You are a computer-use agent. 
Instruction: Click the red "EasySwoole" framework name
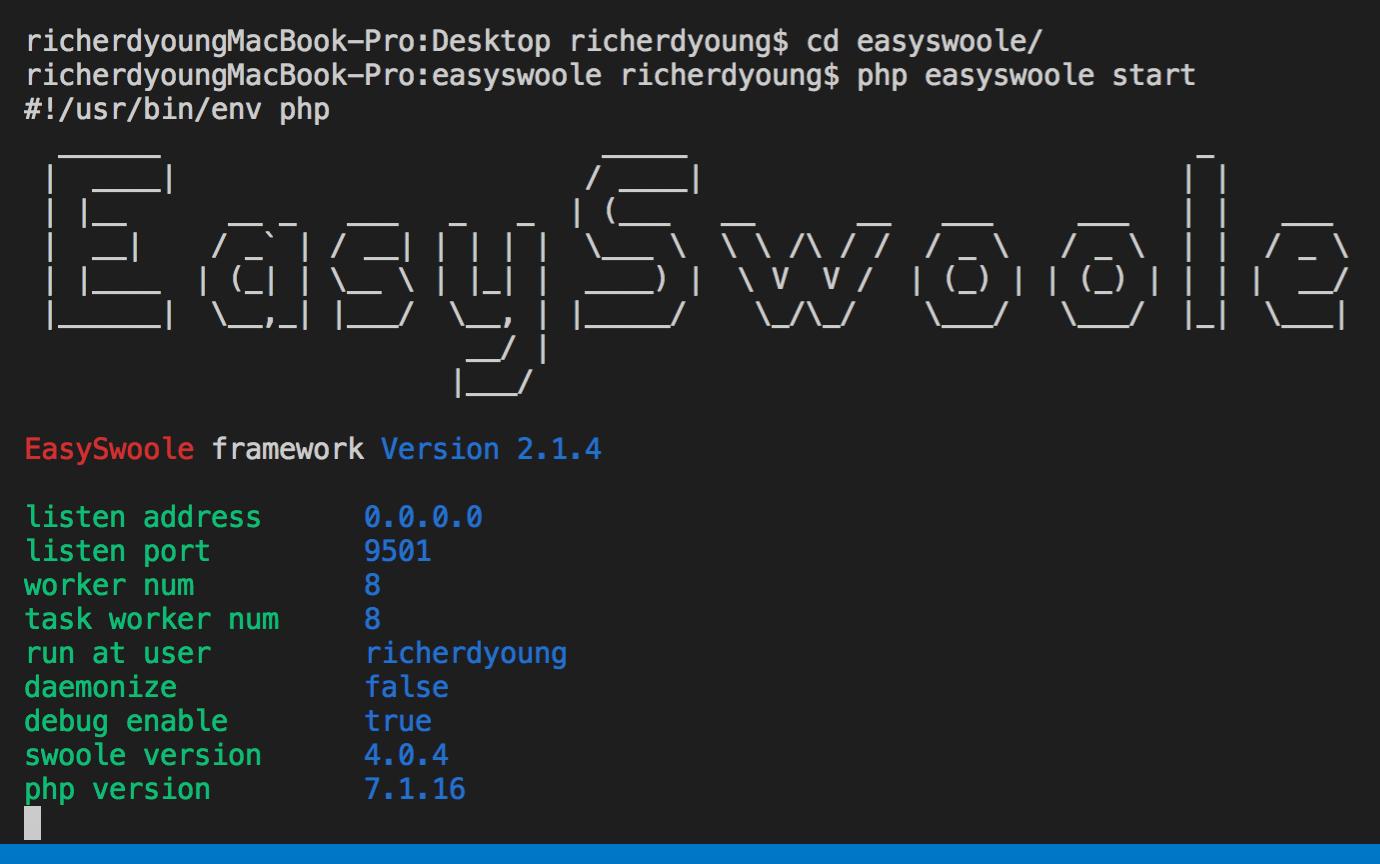109,449
